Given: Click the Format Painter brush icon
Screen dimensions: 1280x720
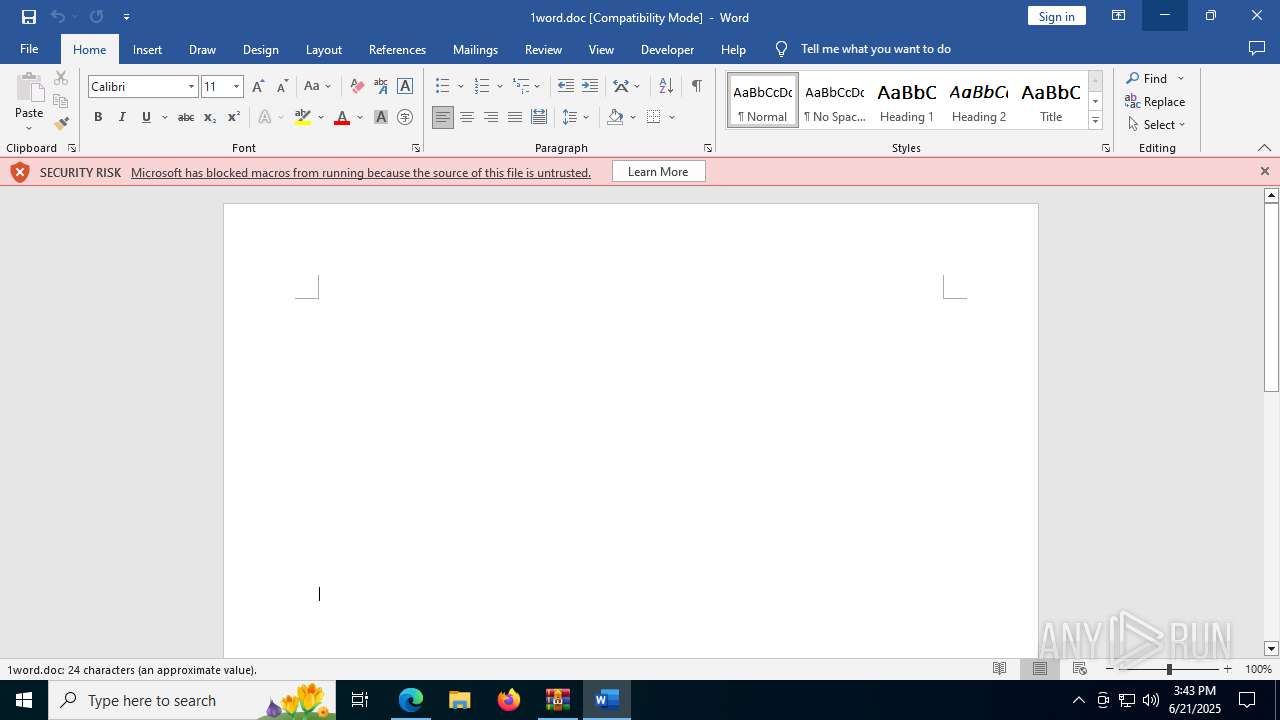Looking at the screenshot, I should coord(61,124).
